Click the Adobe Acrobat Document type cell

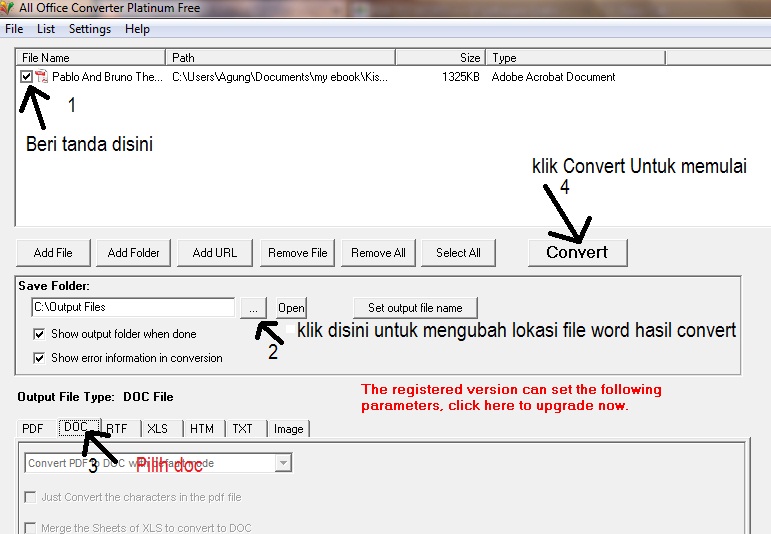pos(553,77)
